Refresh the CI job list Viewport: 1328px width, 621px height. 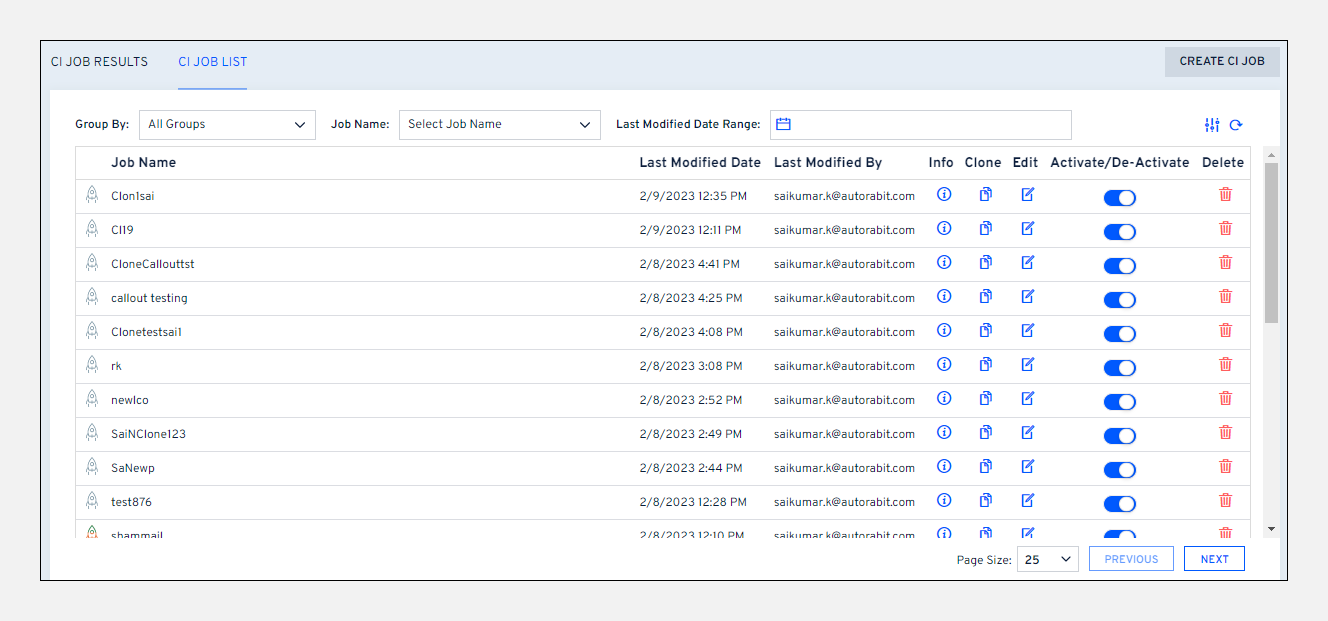1236,124
